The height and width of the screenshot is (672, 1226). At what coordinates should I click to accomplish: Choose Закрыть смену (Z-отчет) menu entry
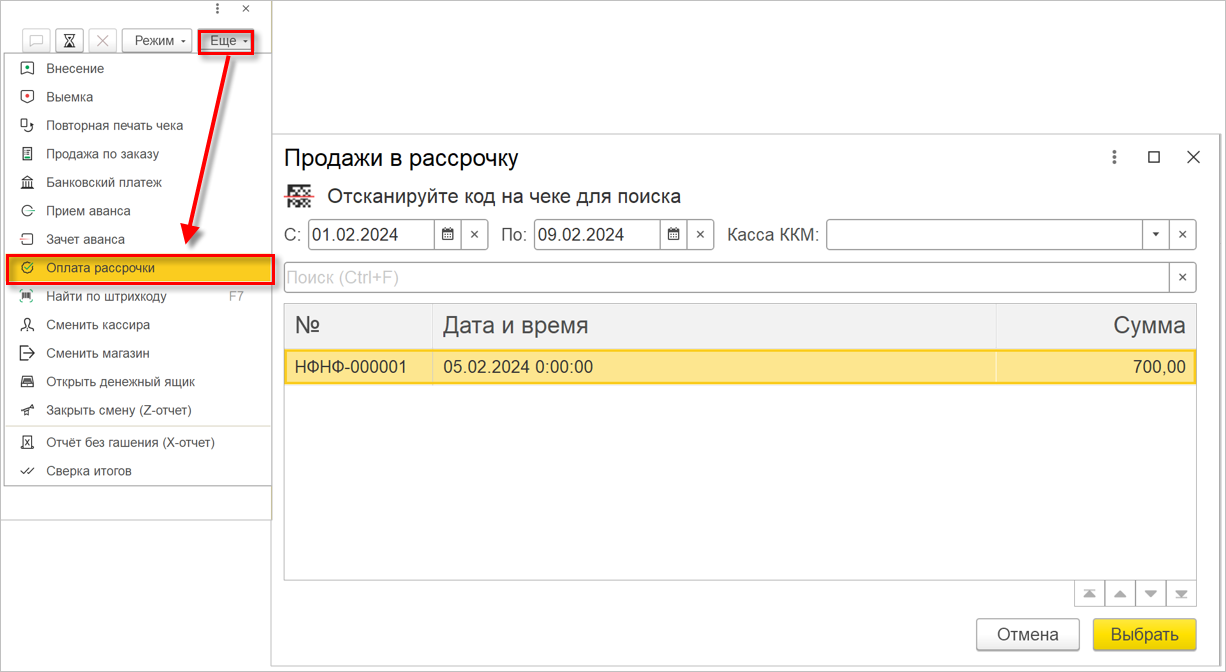click(118, 410)
